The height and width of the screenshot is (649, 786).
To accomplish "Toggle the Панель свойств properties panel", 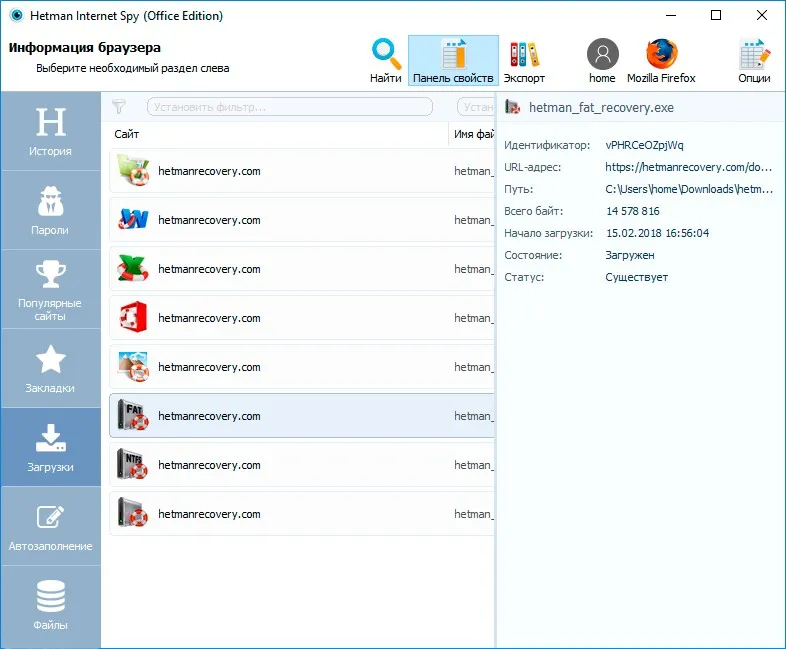I will click(x=453, y=60).
